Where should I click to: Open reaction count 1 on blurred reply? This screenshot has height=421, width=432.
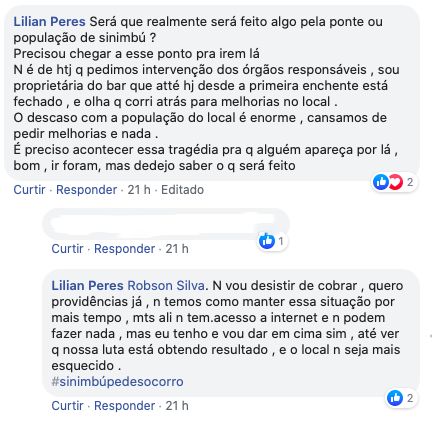[x=281, y=241]
